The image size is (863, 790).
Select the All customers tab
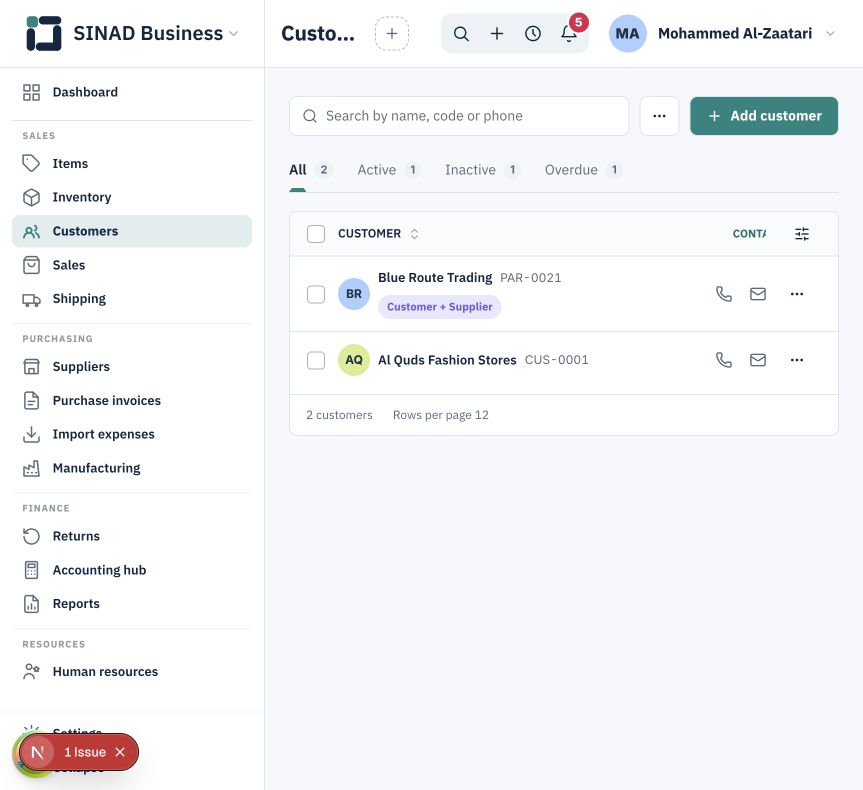coord(310,170)
